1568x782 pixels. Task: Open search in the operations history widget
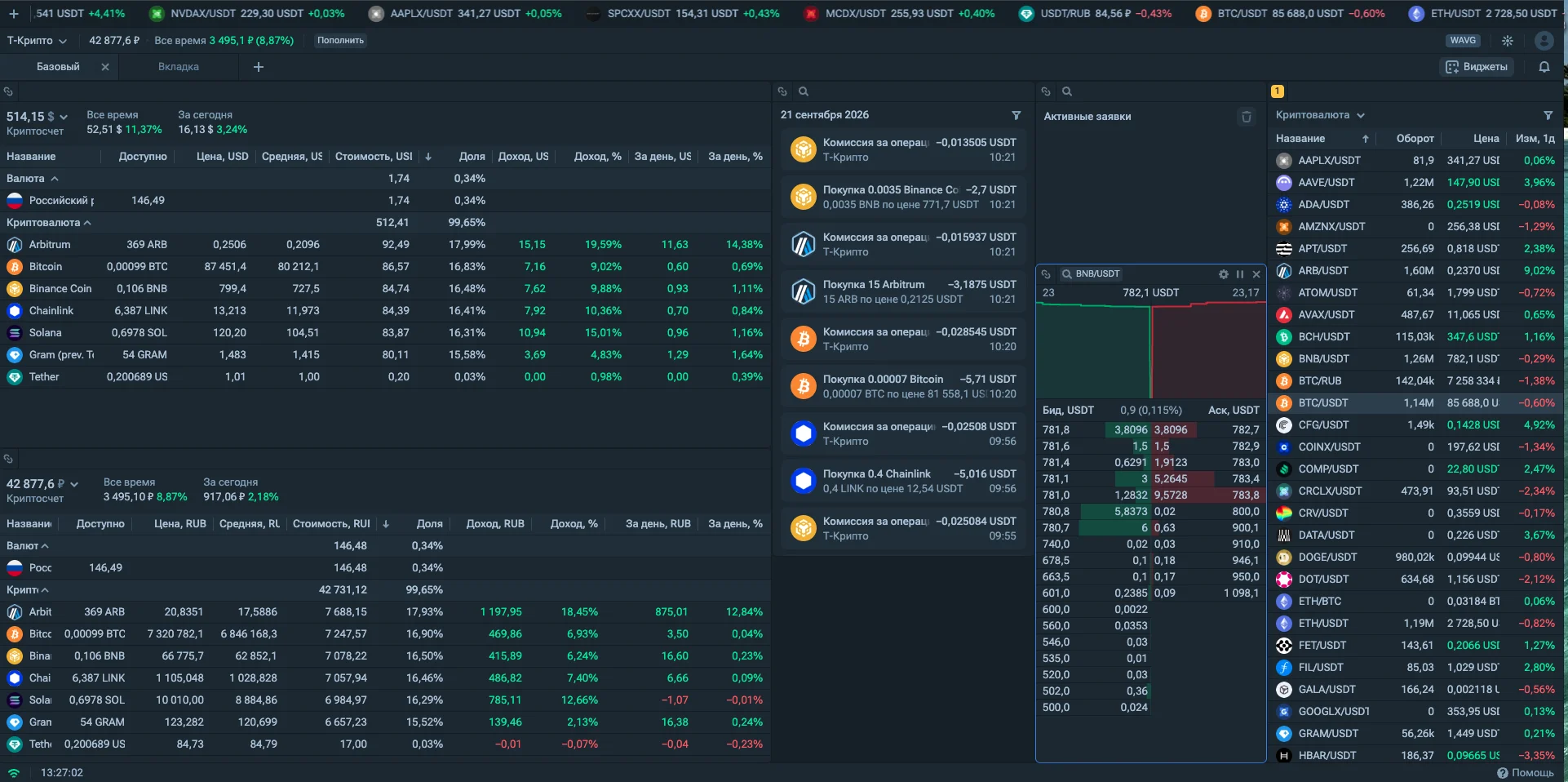(804, 91)
